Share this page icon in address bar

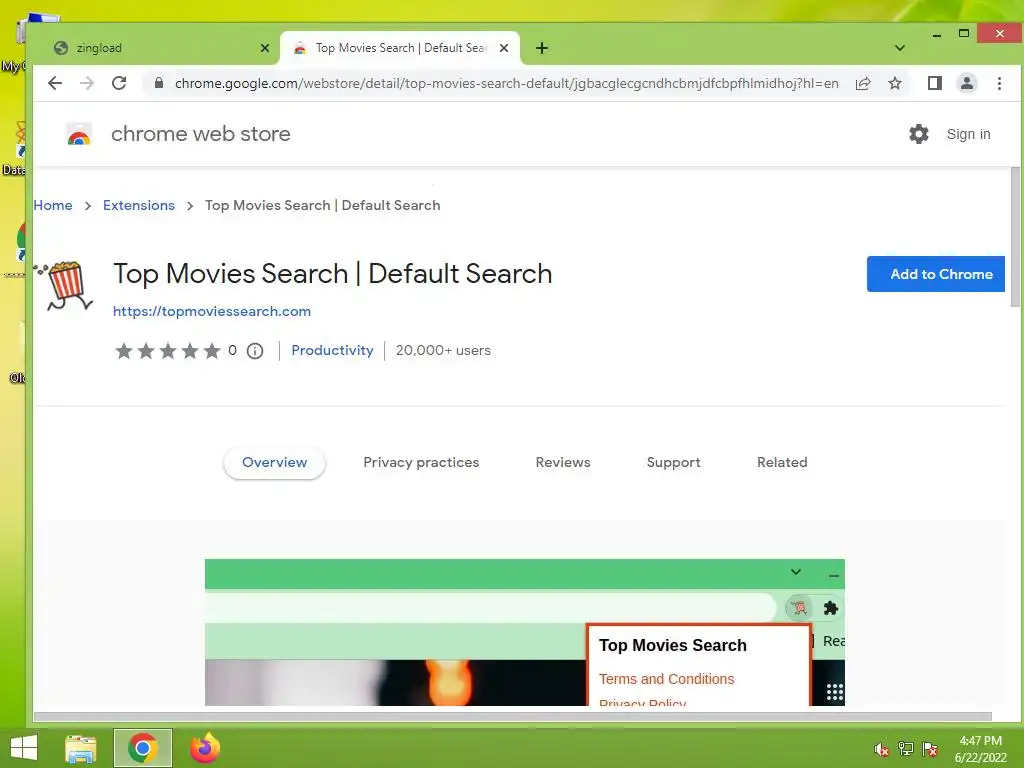point(863,83)
